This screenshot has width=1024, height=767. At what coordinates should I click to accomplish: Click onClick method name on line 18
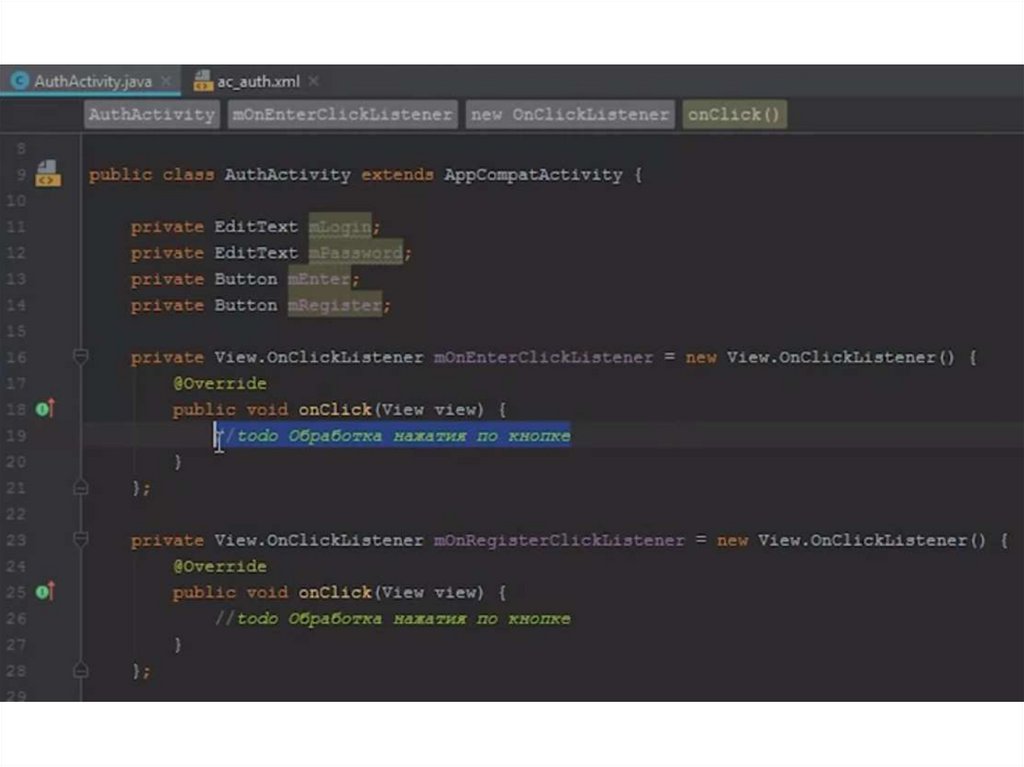click(x=335, y=410)
